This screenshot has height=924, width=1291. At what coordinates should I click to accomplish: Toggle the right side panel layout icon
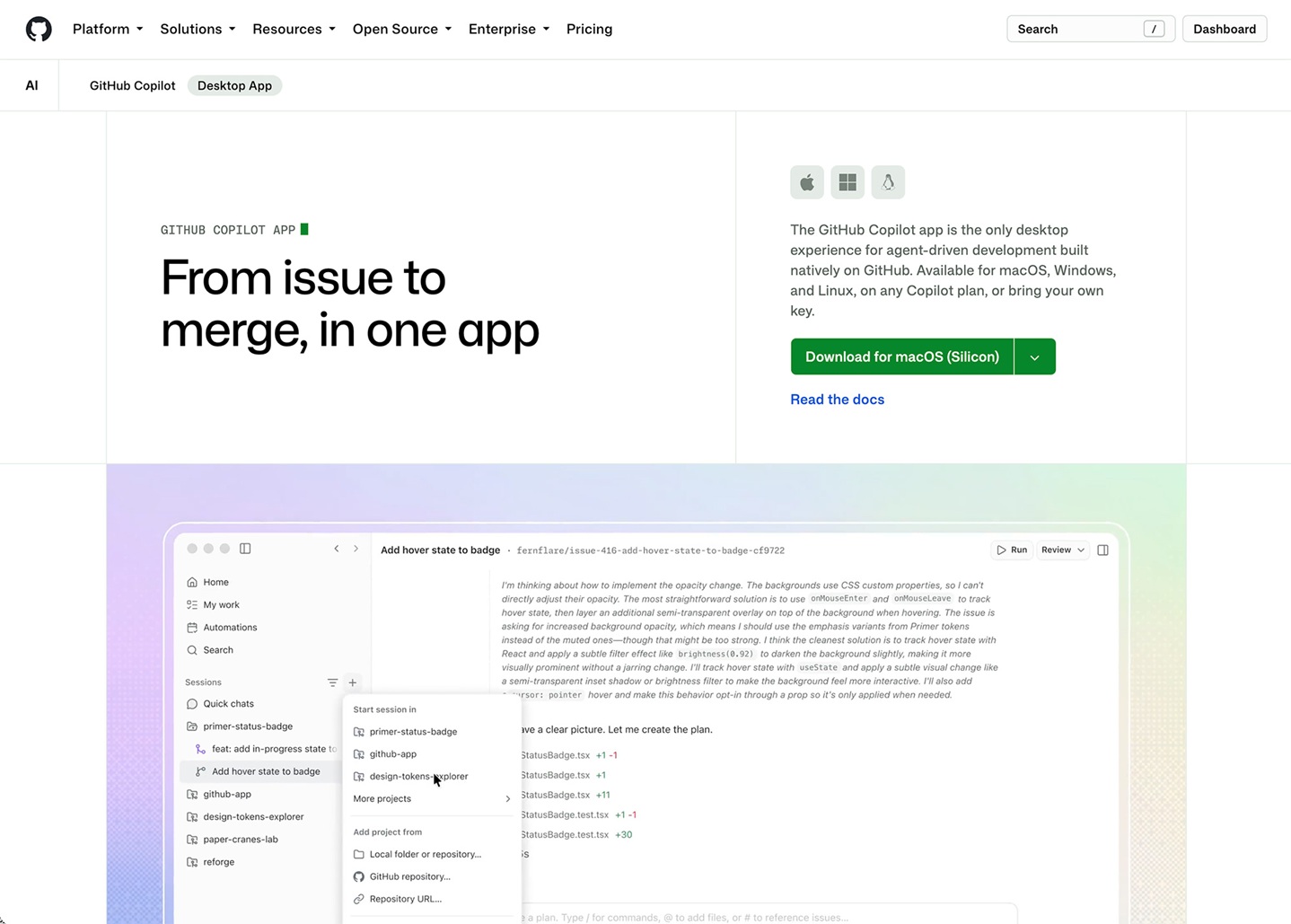(x=1103, y=550)
